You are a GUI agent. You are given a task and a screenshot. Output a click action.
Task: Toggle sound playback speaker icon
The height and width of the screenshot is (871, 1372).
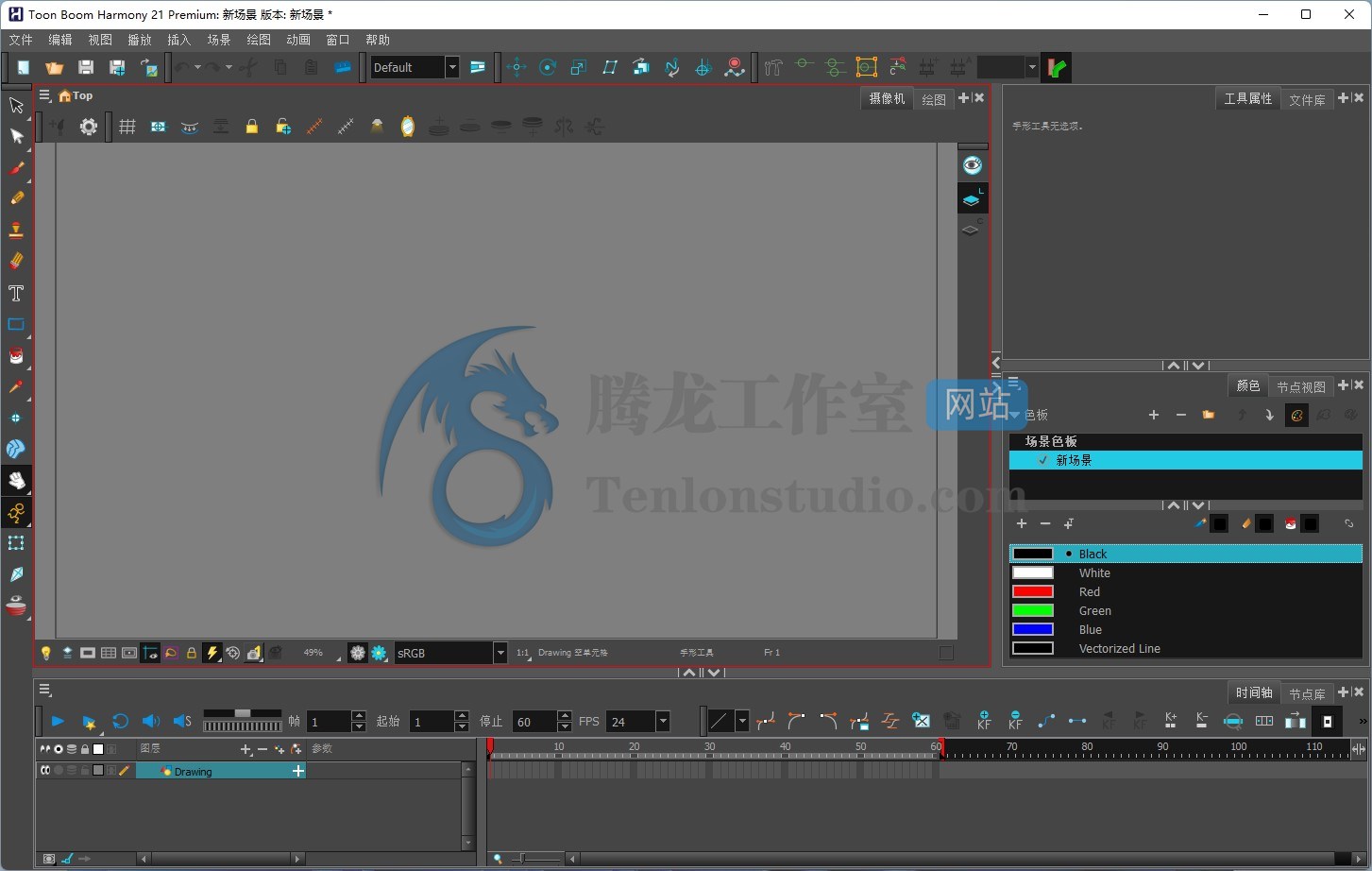tap(151, 721)
